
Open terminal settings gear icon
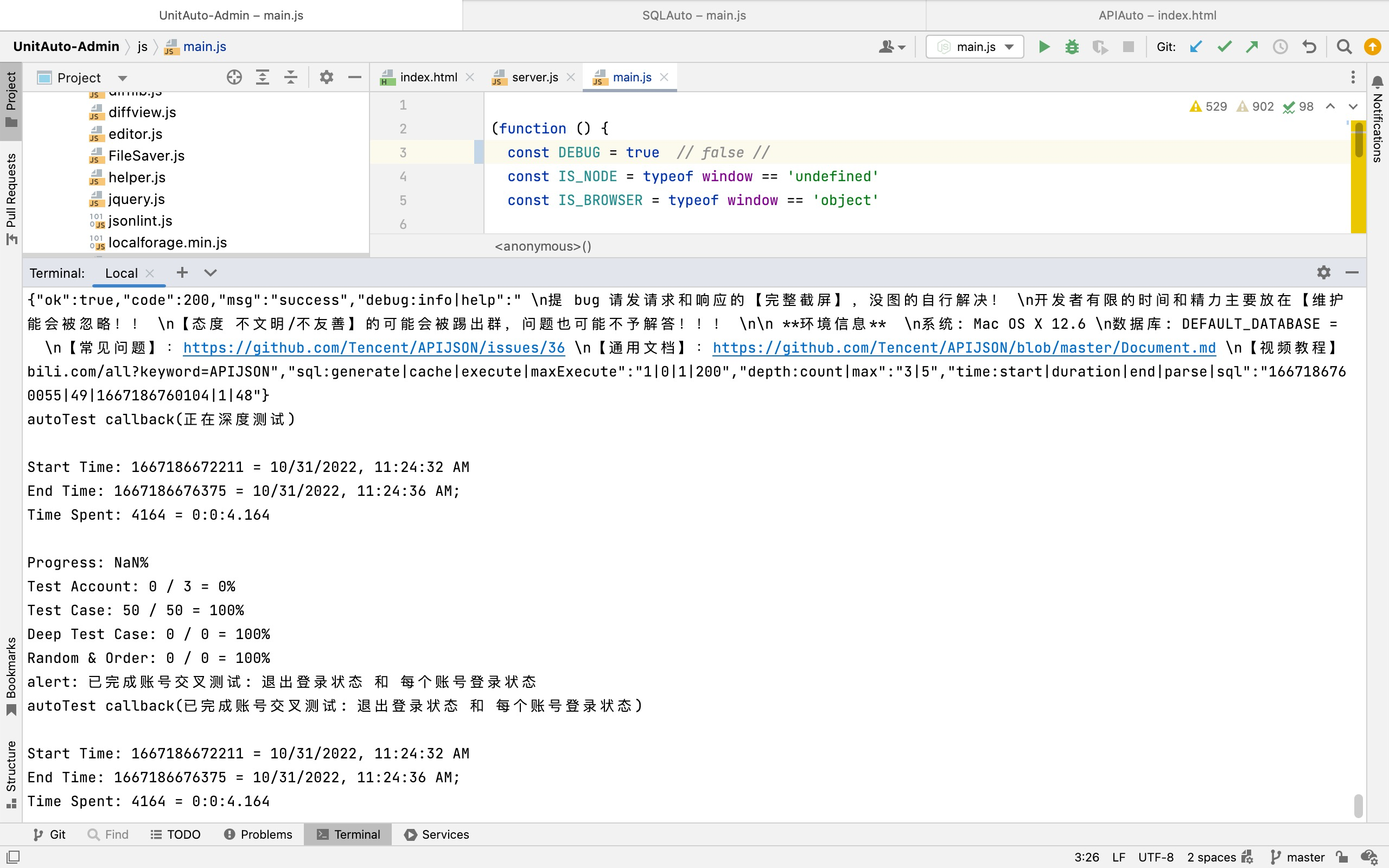click(1323, 272)
